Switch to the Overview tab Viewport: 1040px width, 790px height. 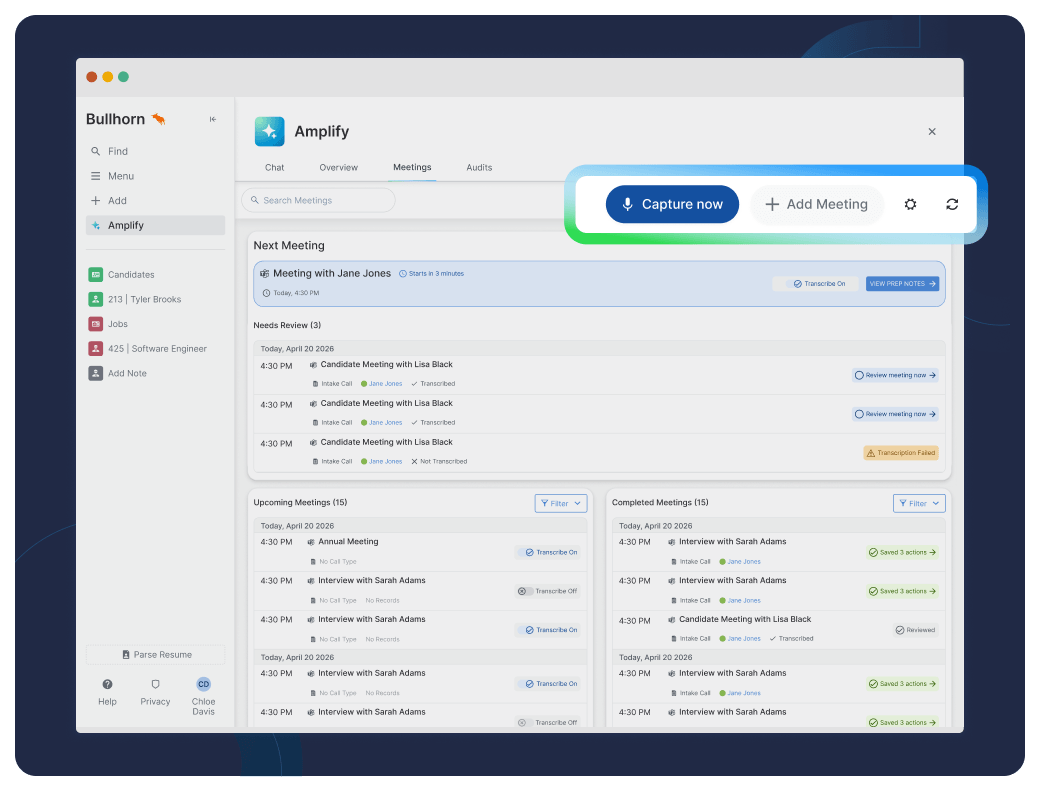tap(338, 167)
